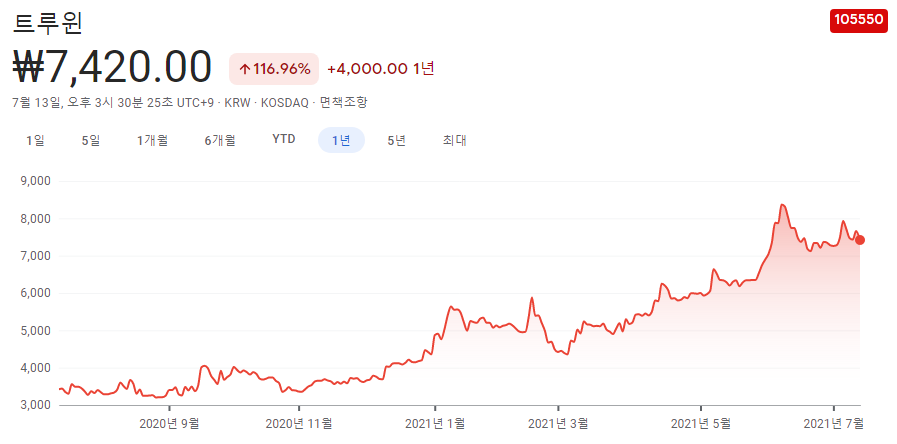
Task: Select the highlighted 1년 range tab
Action: point(342,140)
